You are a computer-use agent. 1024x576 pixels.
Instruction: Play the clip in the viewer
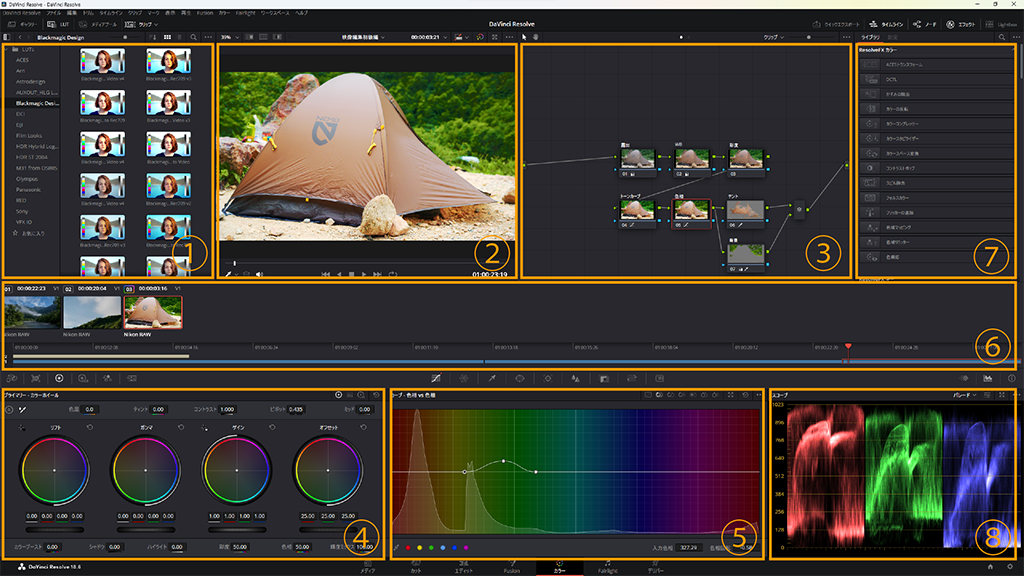point(364,274)
